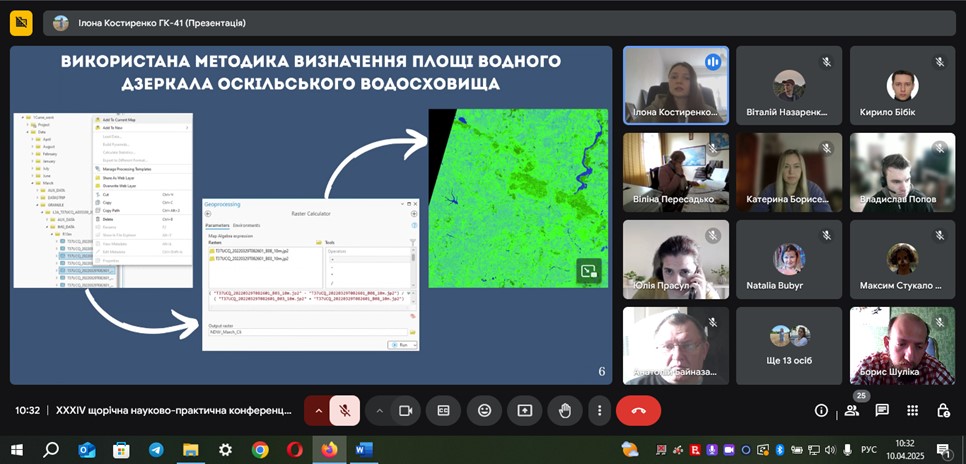
Task: Send an emoji reaction
Action: pyautogui.click(x=484, y=410)
